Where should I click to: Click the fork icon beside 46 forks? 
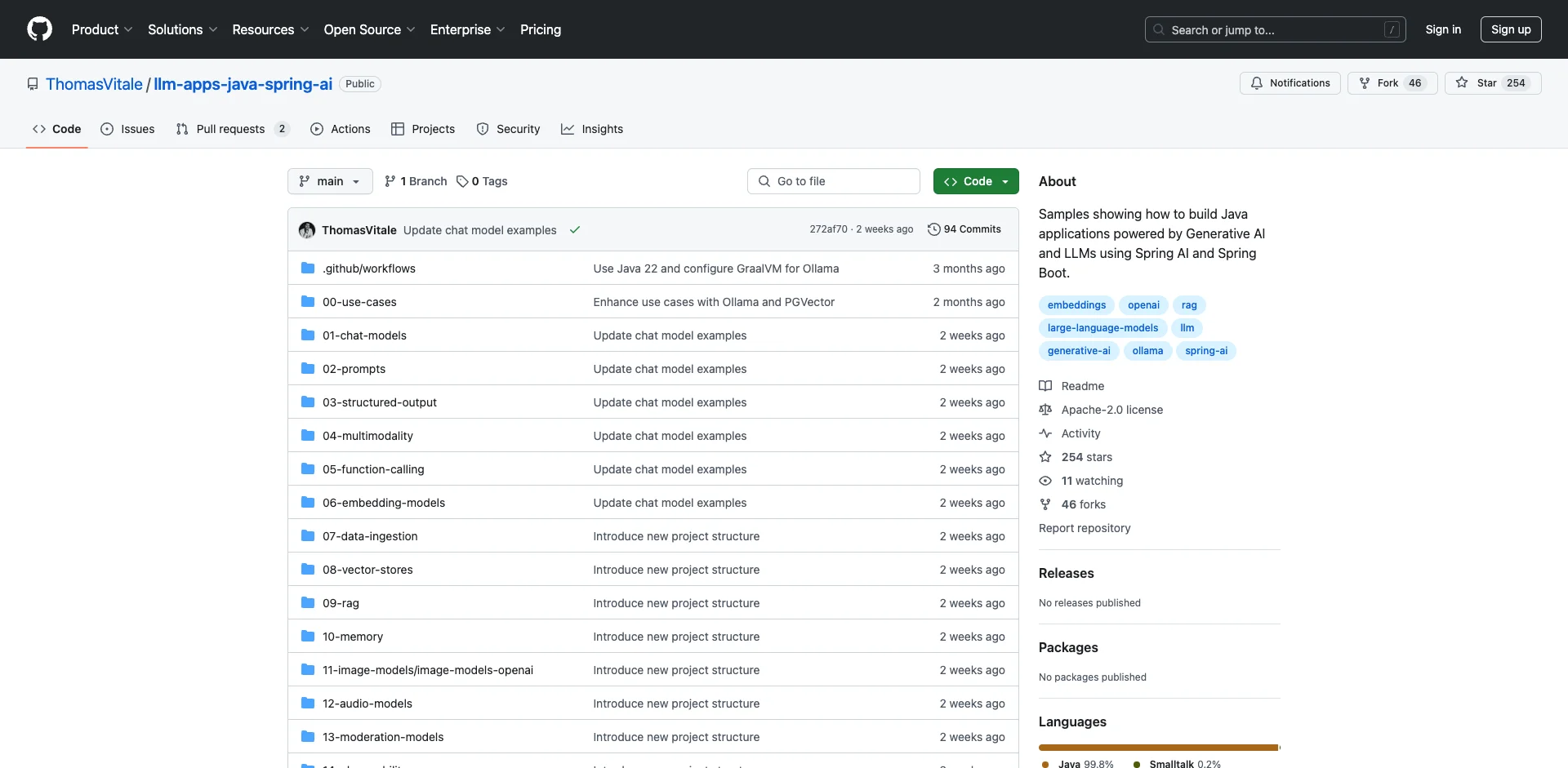point(1045,504)
